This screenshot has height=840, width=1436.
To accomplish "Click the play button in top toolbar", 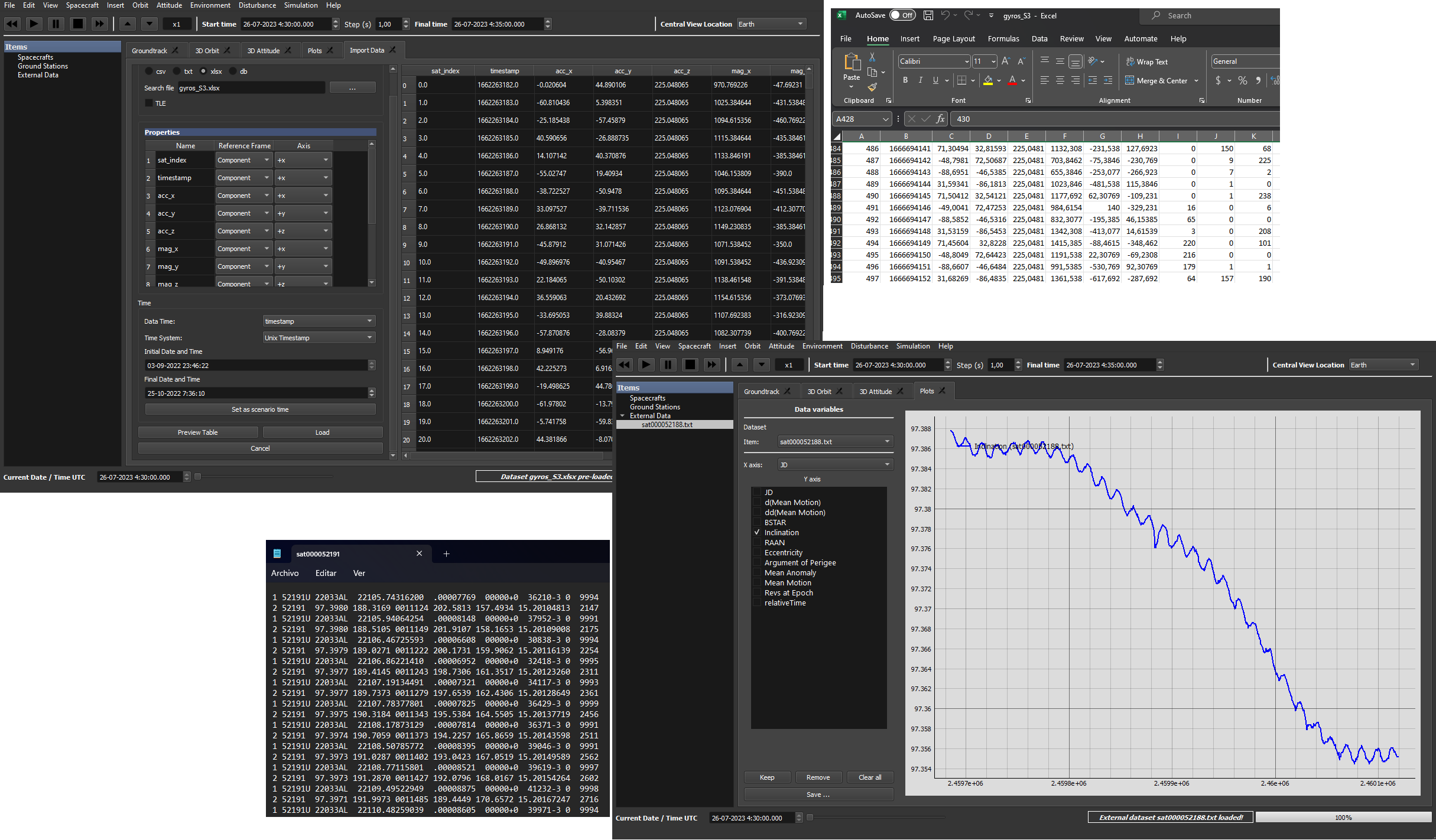I will click(x=34, y=24).
